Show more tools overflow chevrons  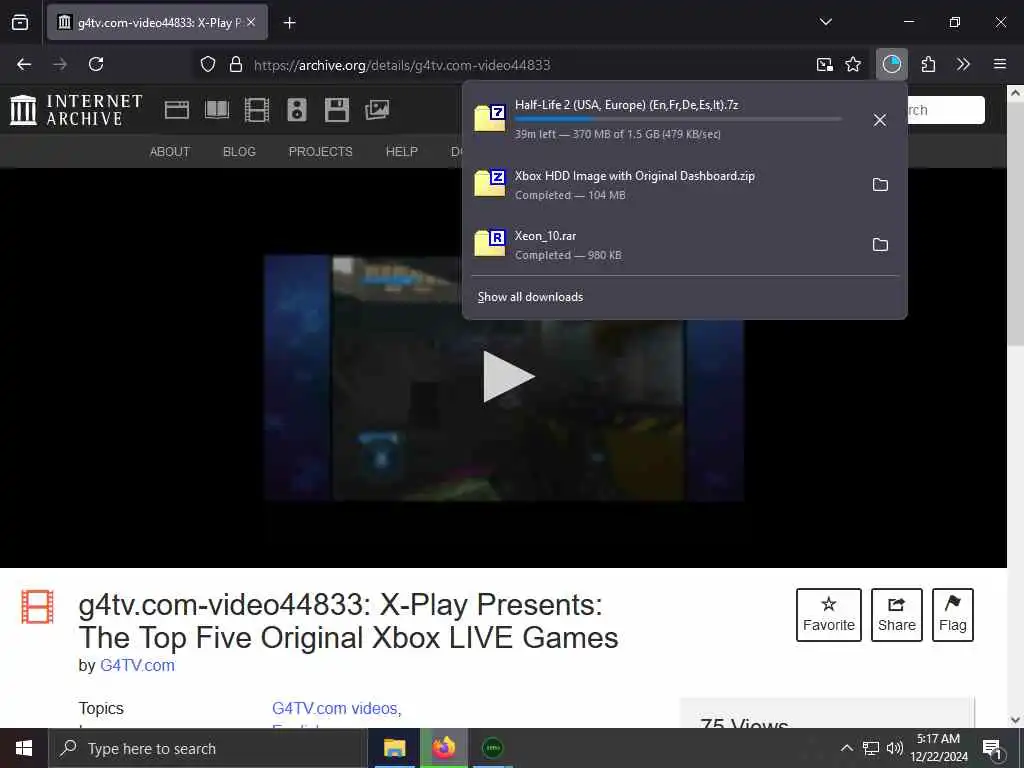[963, 64]
